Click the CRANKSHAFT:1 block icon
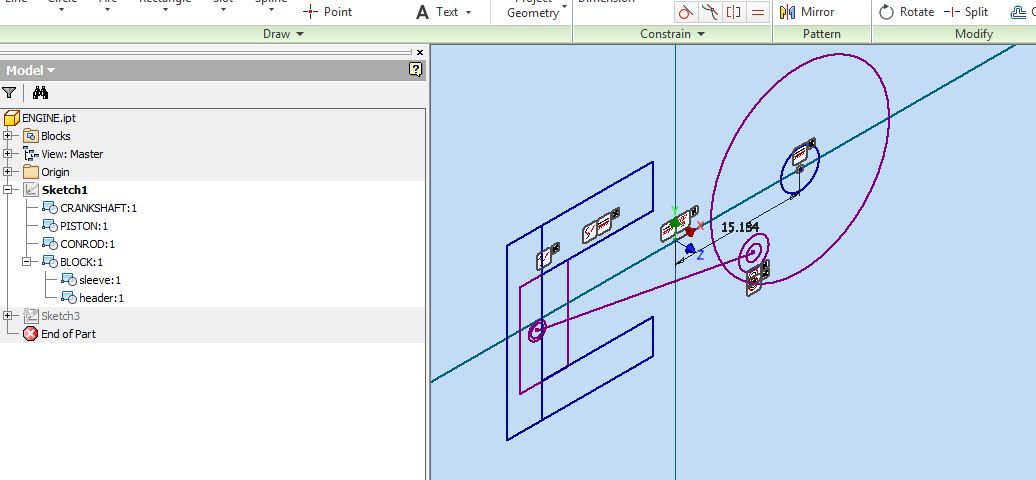 [50, 208]
